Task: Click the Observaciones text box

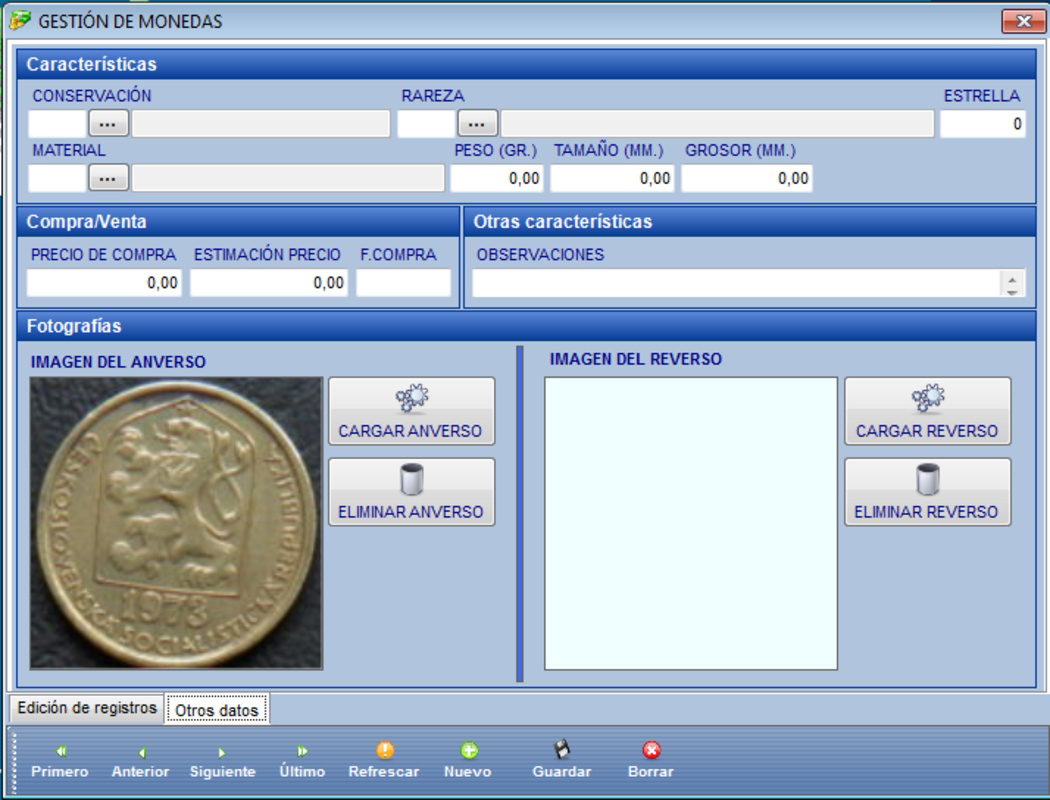Action: (736, 283)
